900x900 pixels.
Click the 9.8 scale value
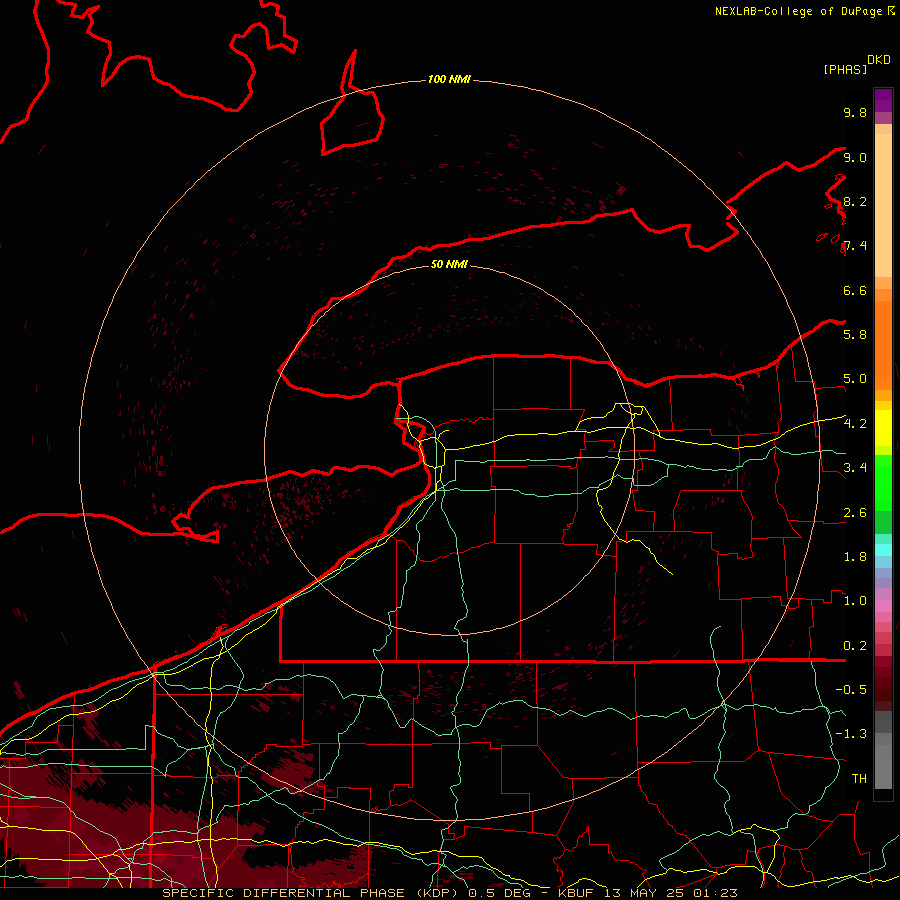(x=855, y=112)
